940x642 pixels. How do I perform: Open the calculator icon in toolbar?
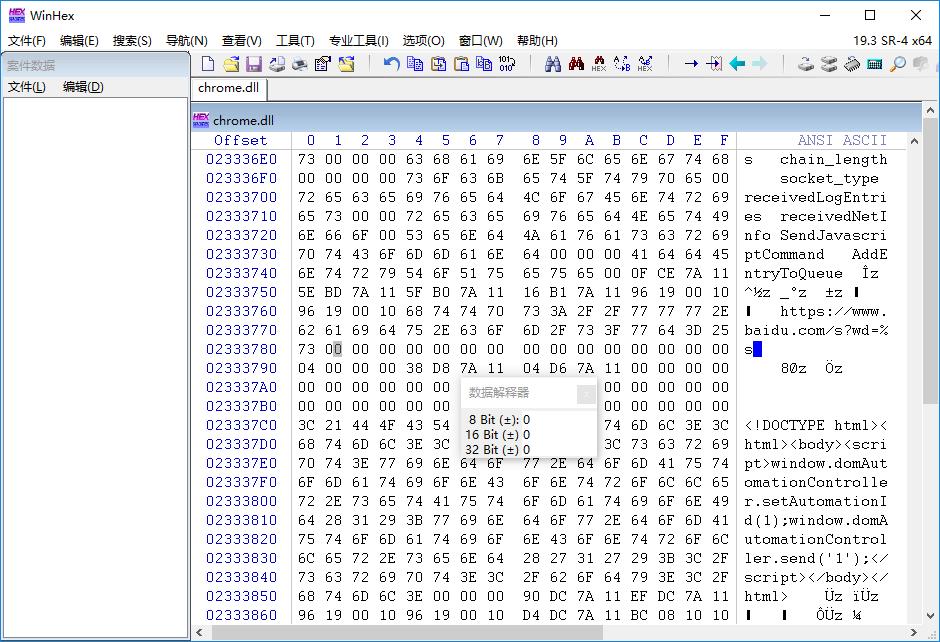(875, 64)
